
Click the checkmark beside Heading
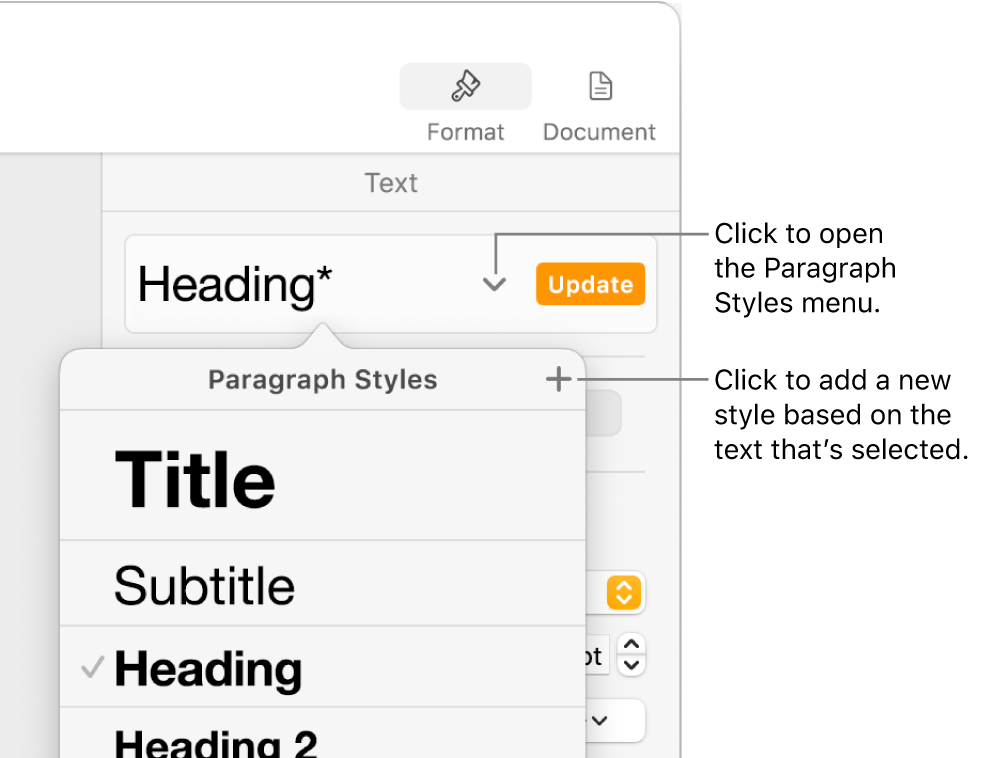tap(91, 668)
